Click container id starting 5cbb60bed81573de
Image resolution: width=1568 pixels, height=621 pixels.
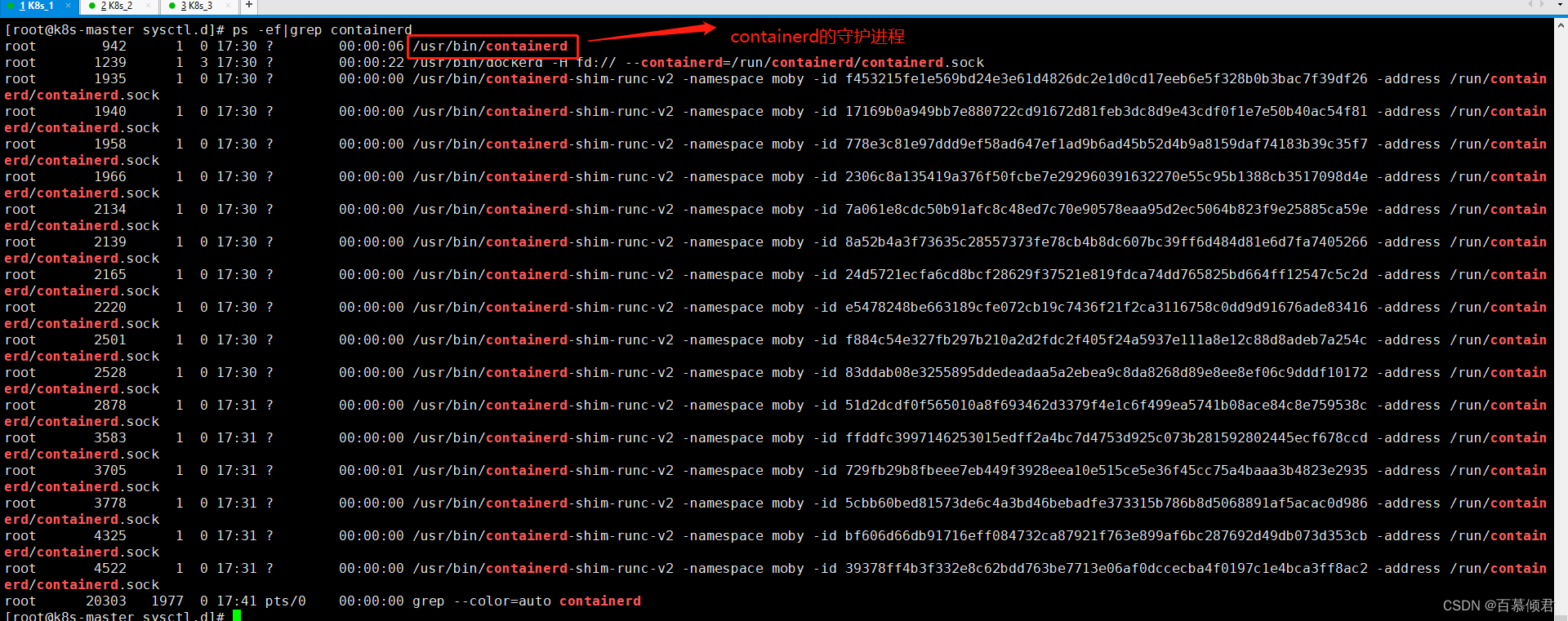point(1107,503)
